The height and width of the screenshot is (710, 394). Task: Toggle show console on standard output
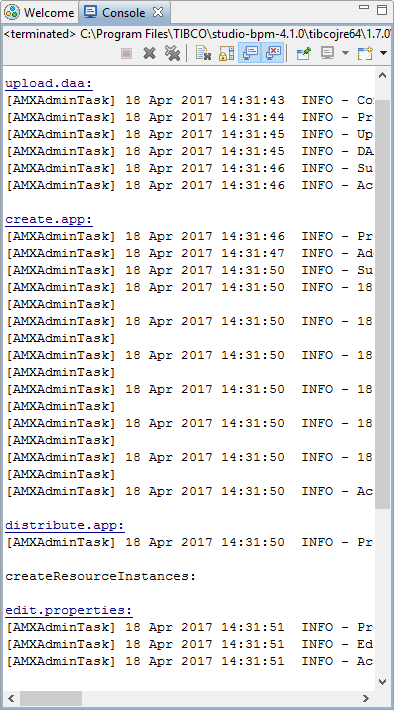pyautogui.click(x=250, y=53)
